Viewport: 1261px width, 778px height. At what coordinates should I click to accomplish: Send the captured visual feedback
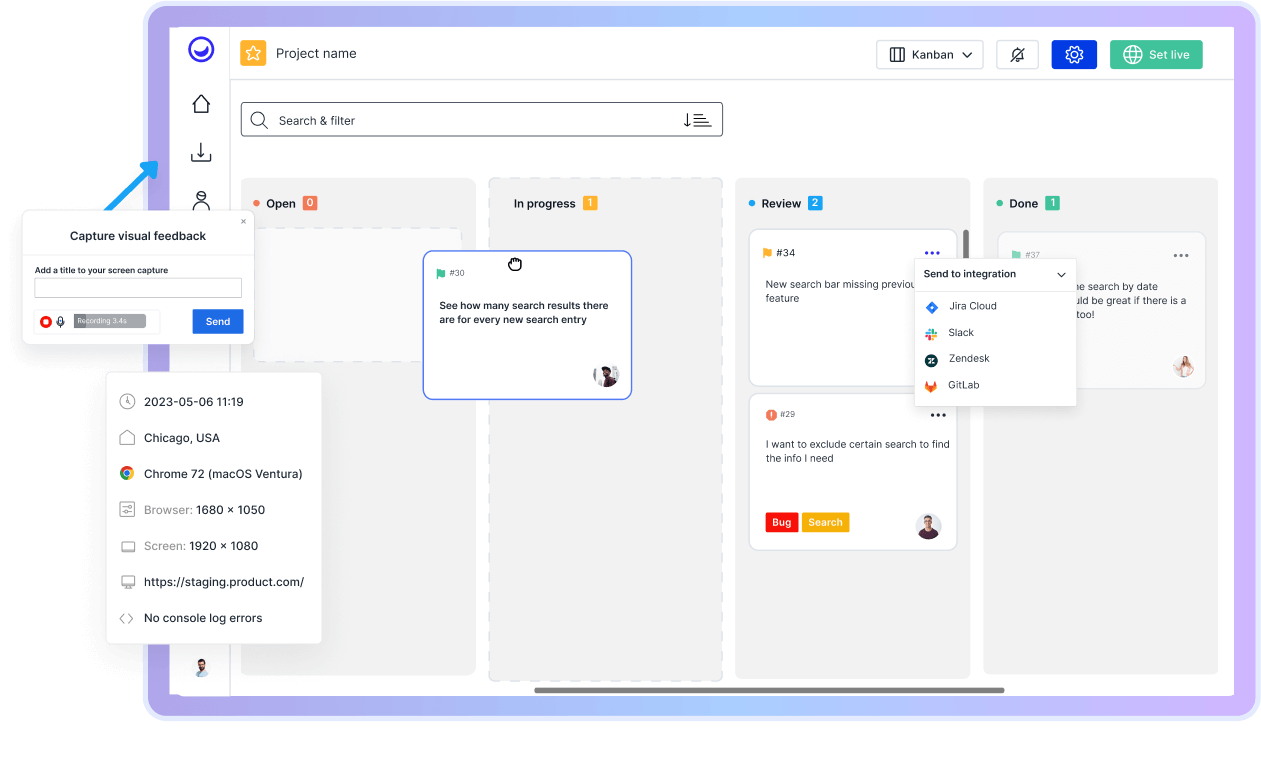217,321
